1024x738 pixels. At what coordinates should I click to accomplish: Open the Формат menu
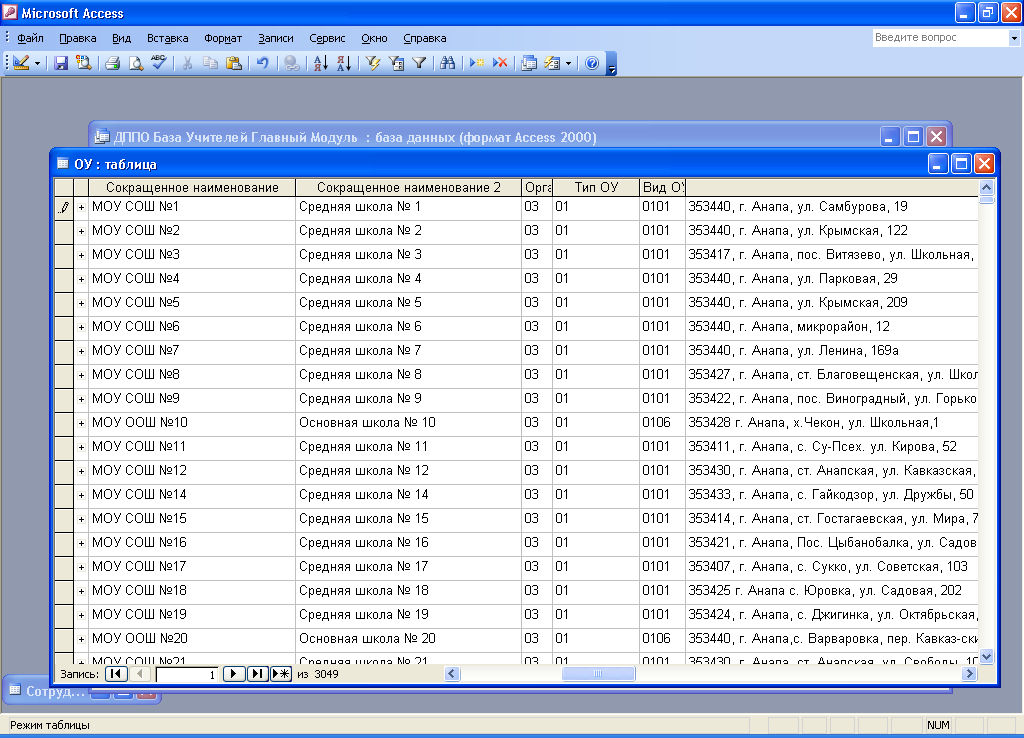[x=223, y=38]
